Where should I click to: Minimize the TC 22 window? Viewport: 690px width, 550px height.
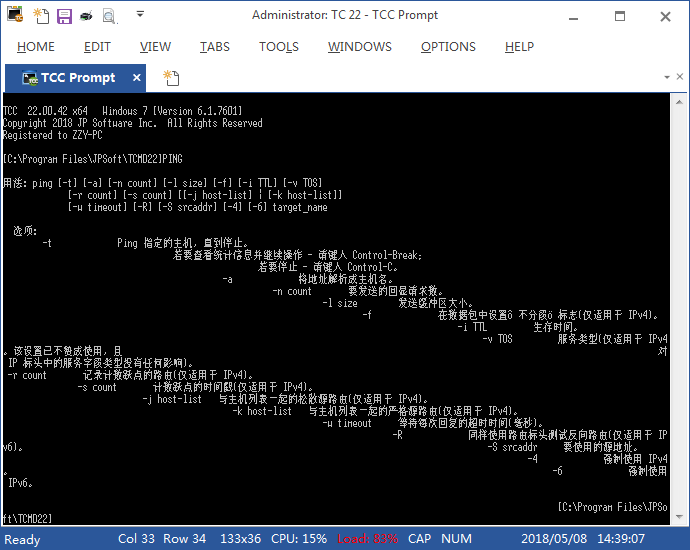[573, 17]
